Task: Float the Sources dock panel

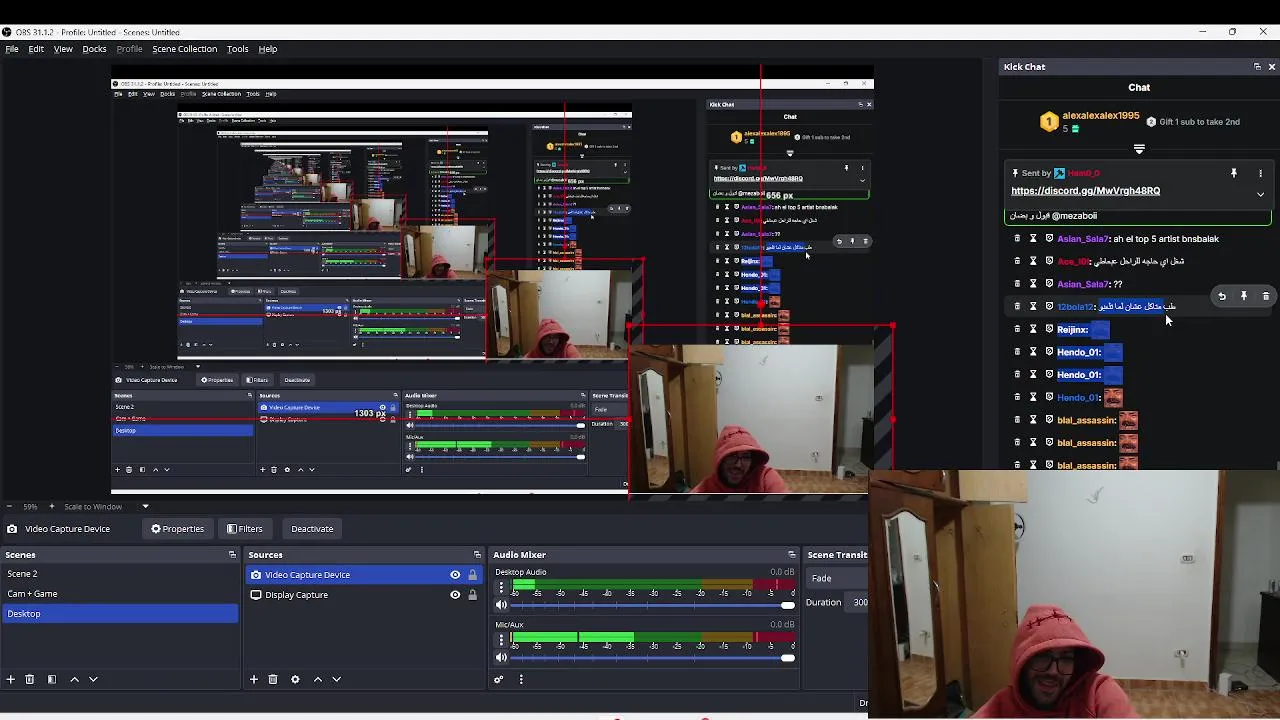Action: 477,555
